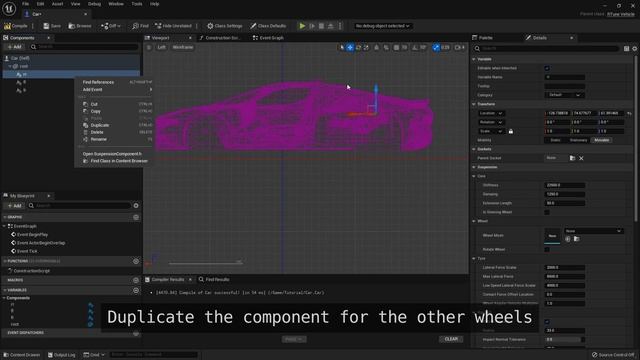Toggle grid snapping in viewport toolbar

tap(396, 47)
